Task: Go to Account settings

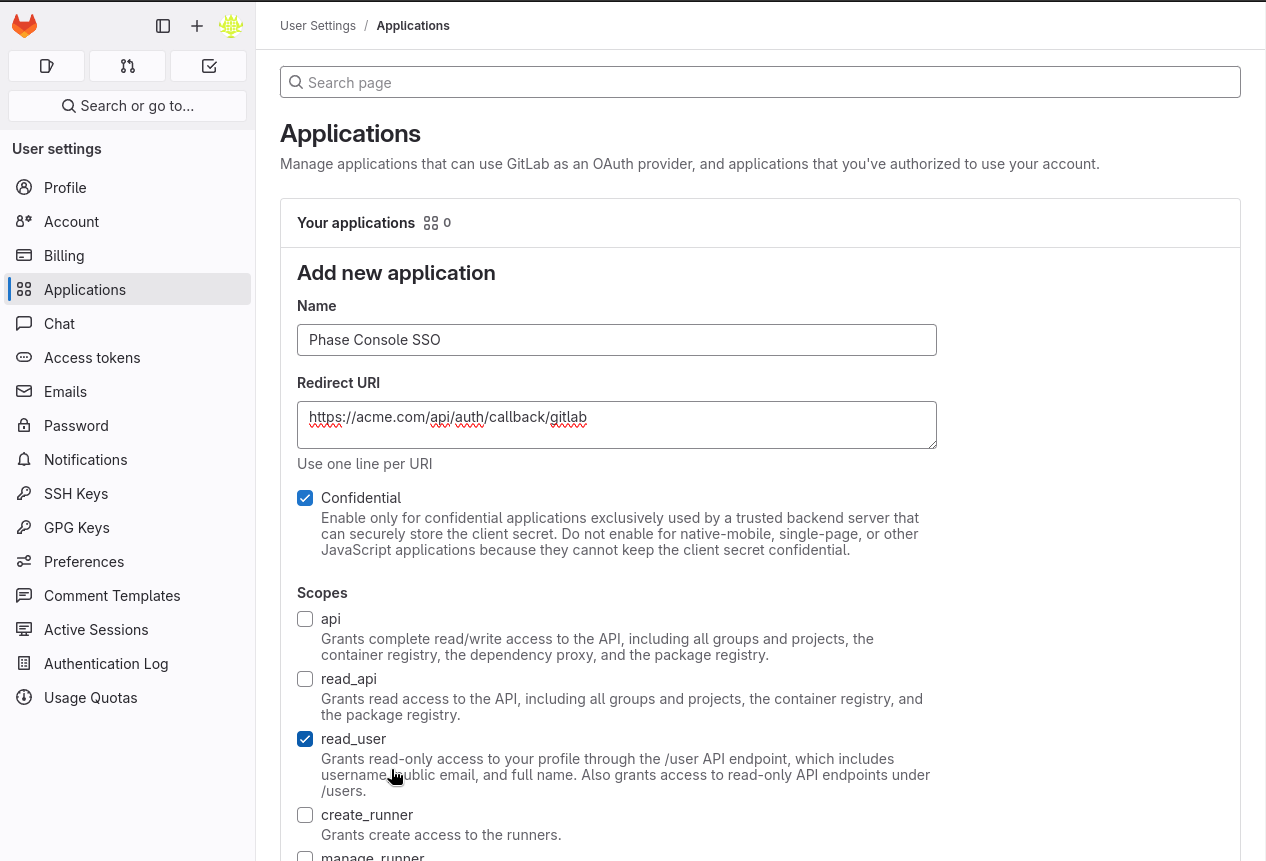Action: (128, 221)
